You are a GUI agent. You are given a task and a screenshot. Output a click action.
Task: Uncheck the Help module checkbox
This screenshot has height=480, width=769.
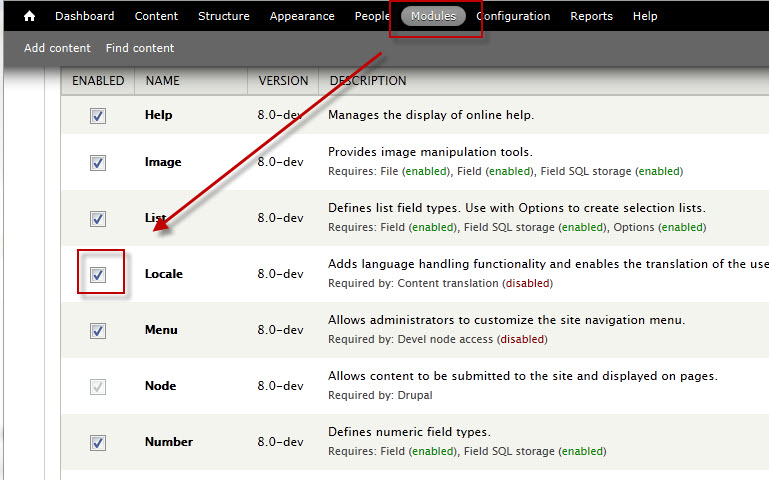pyautogui.click(x=98, y=116)
